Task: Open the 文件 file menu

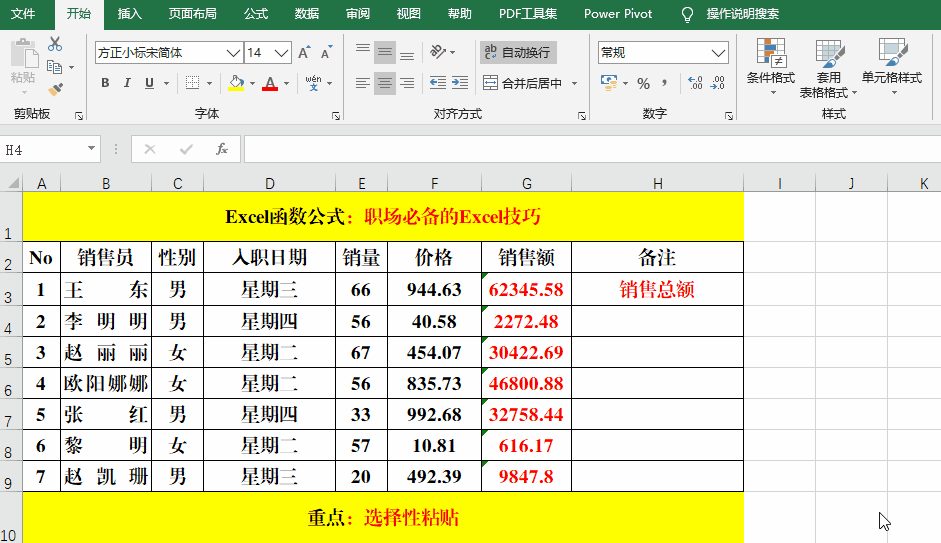Action: pos(23,14)
